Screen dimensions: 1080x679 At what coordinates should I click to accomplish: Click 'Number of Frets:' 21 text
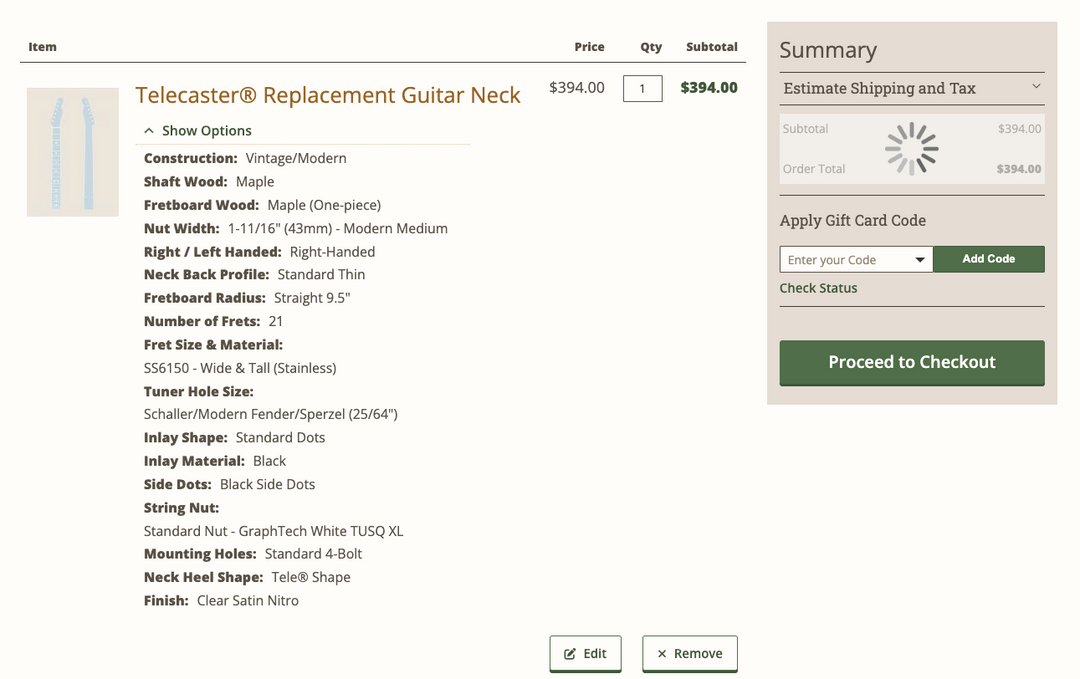[276, 322]
